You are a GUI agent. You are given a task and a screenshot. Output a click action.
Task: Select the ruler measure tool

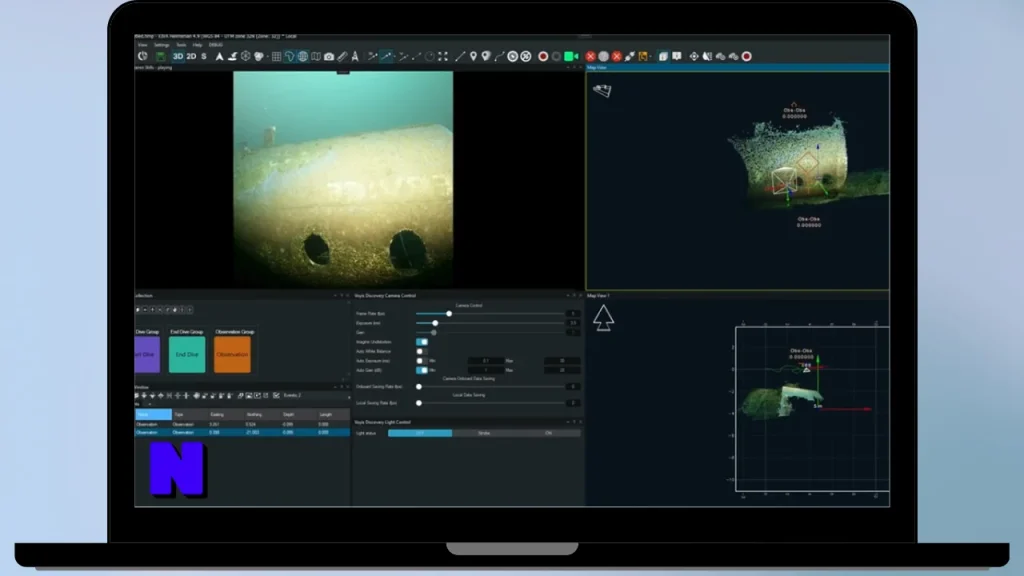(342, 57)
